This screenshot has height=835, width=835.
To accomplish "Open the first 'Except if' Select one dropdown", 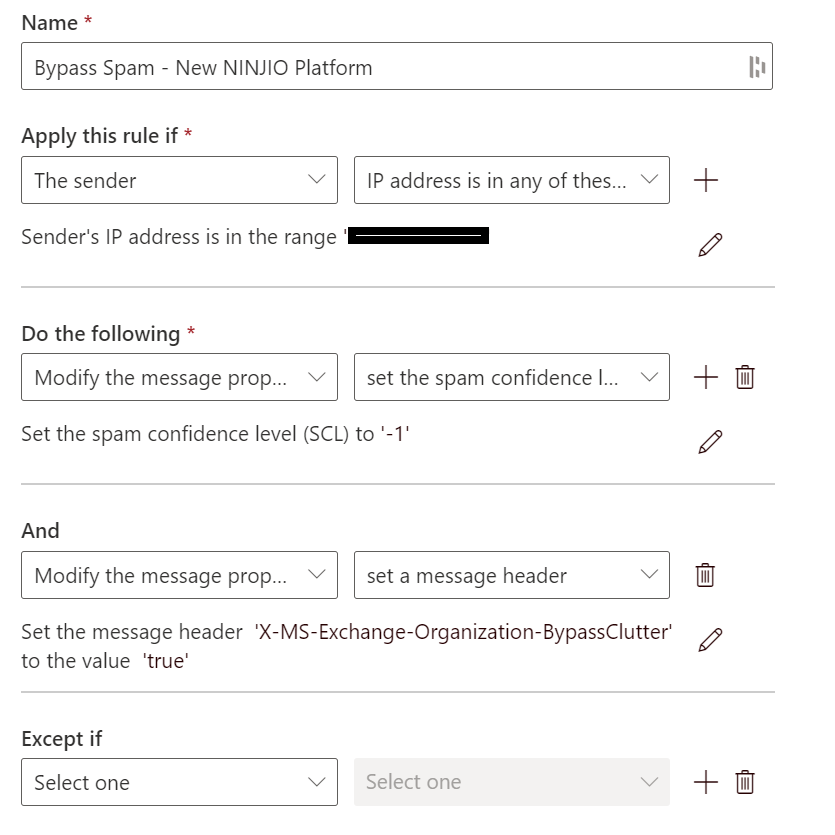I will click(x=178, y=782).
